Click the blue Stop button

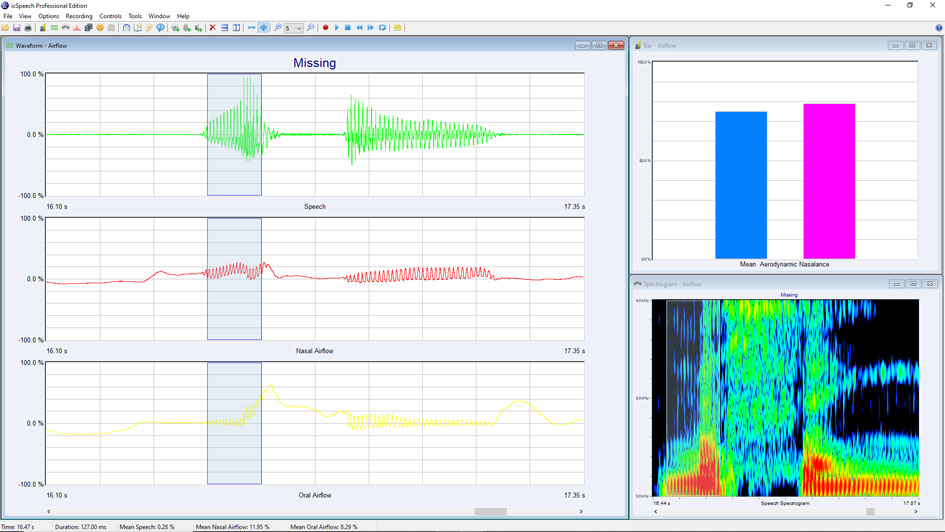tap(348, 28)
